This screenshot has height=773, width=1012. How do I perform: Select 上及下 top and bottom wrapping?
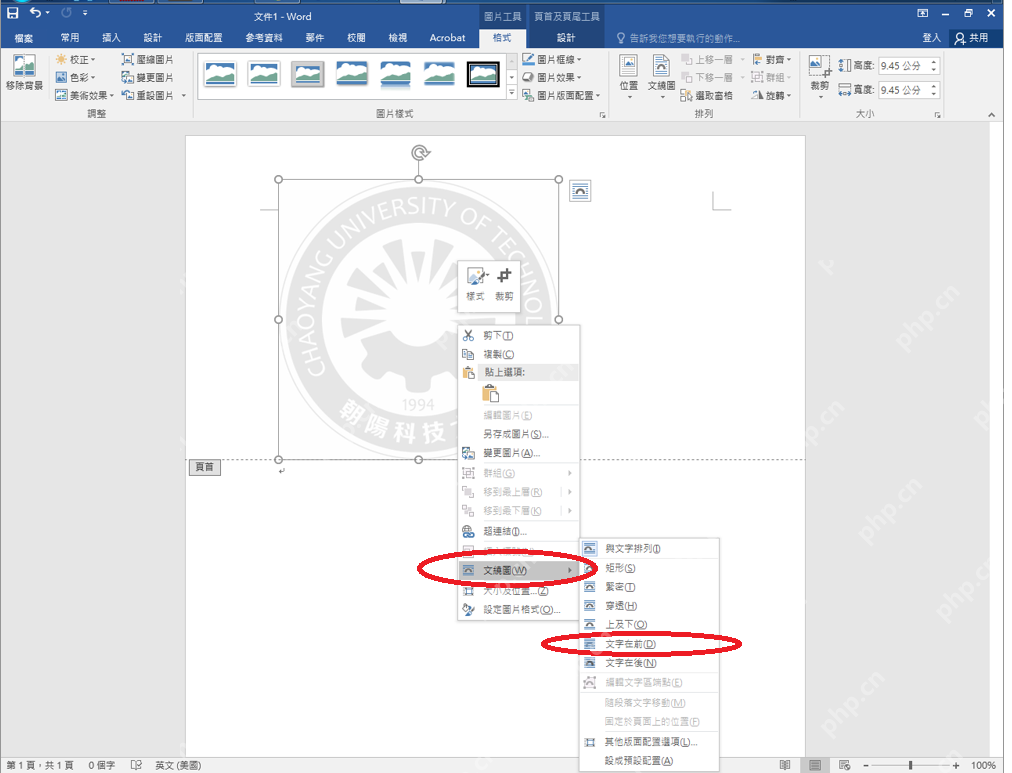[649, 625]
